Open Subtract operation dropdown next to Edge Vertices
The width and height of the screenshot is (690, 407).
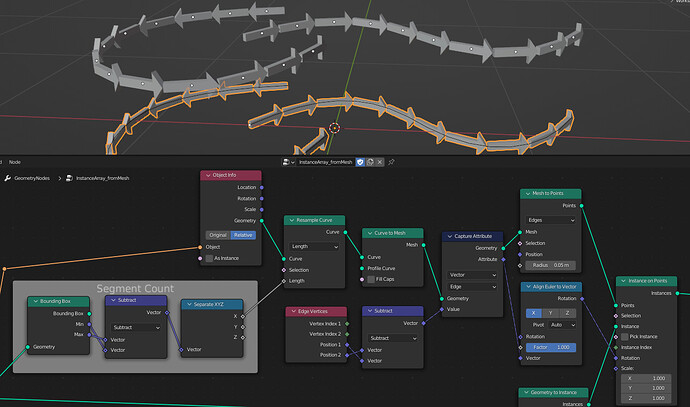coord(393,338)
